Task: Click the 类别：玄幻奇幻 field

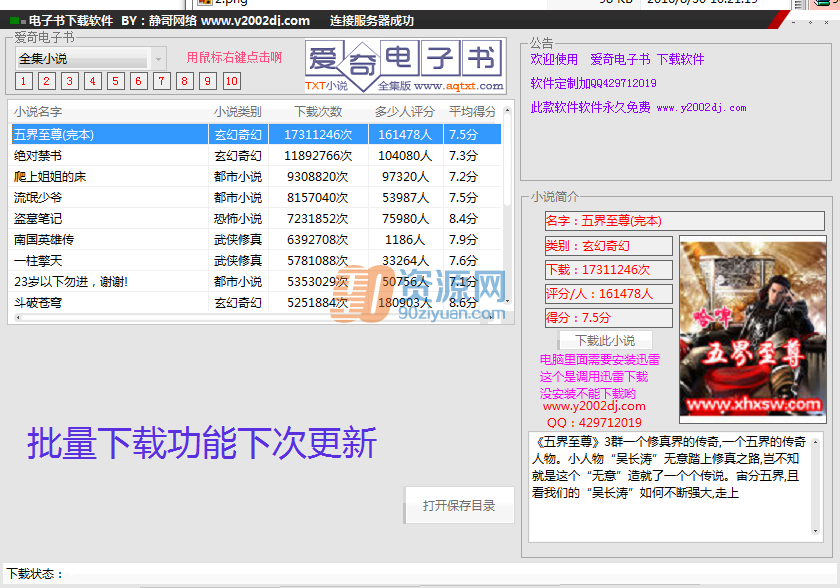Action: tap(609, 246)
